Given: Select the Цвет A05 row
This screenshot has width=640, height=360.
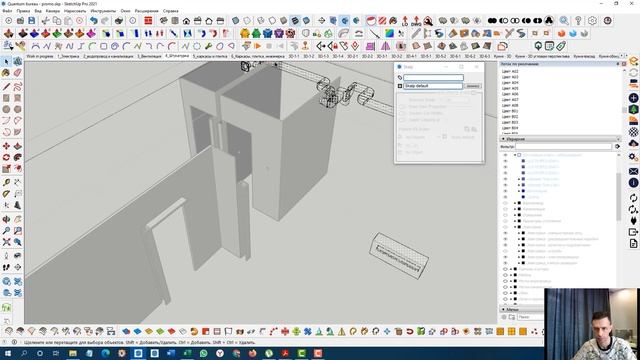Looking at the screenshot, I should click(510, 88).
